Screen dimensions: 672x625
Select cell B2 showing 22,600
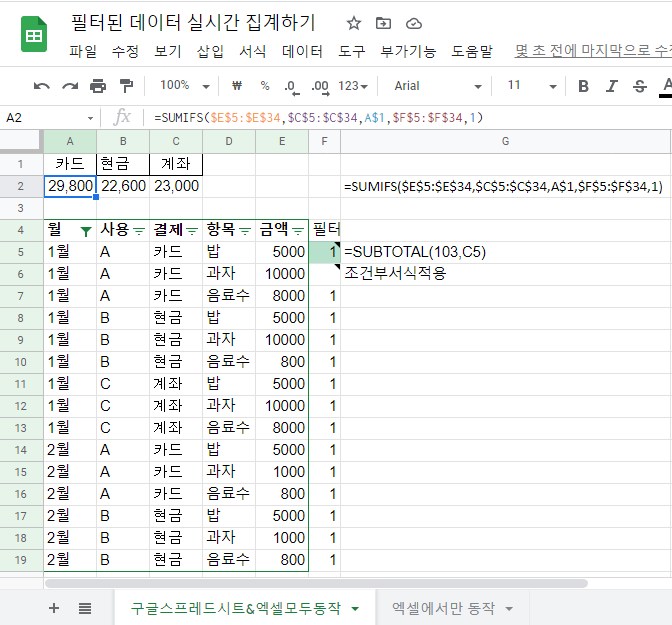pyautogui.click(x=123, y=186)
